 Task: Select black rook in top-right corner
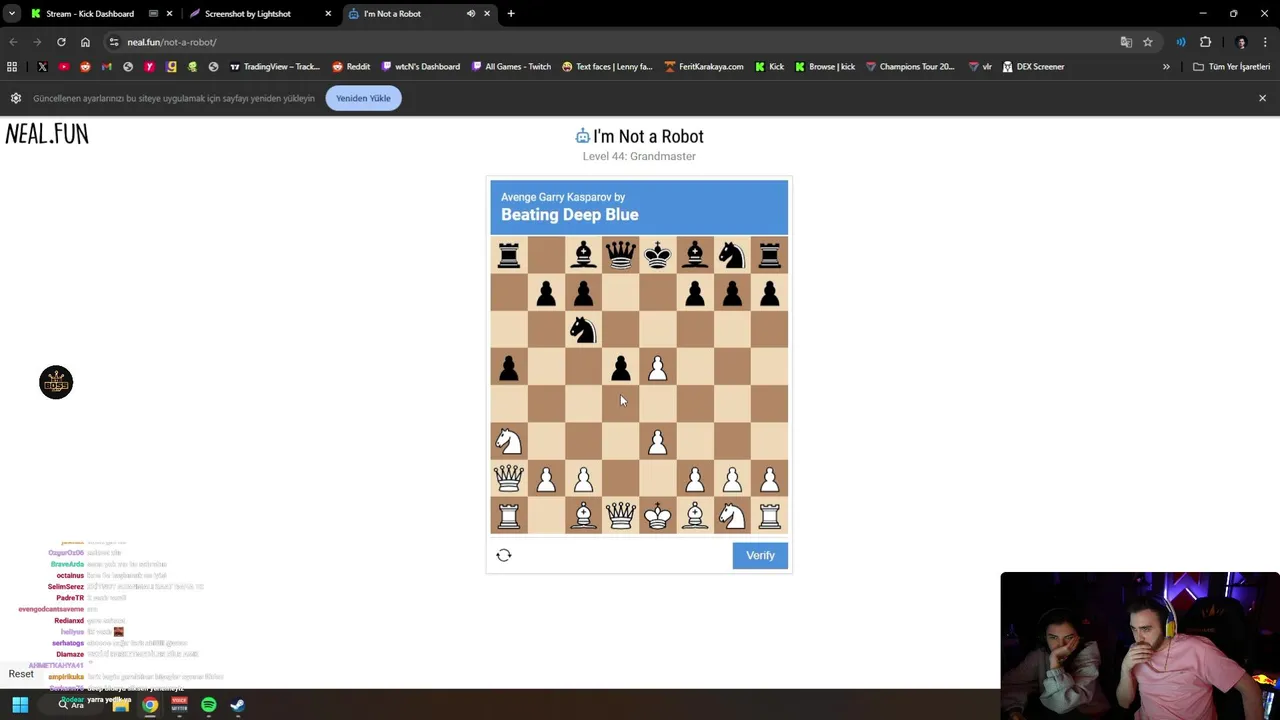point(769,256)
